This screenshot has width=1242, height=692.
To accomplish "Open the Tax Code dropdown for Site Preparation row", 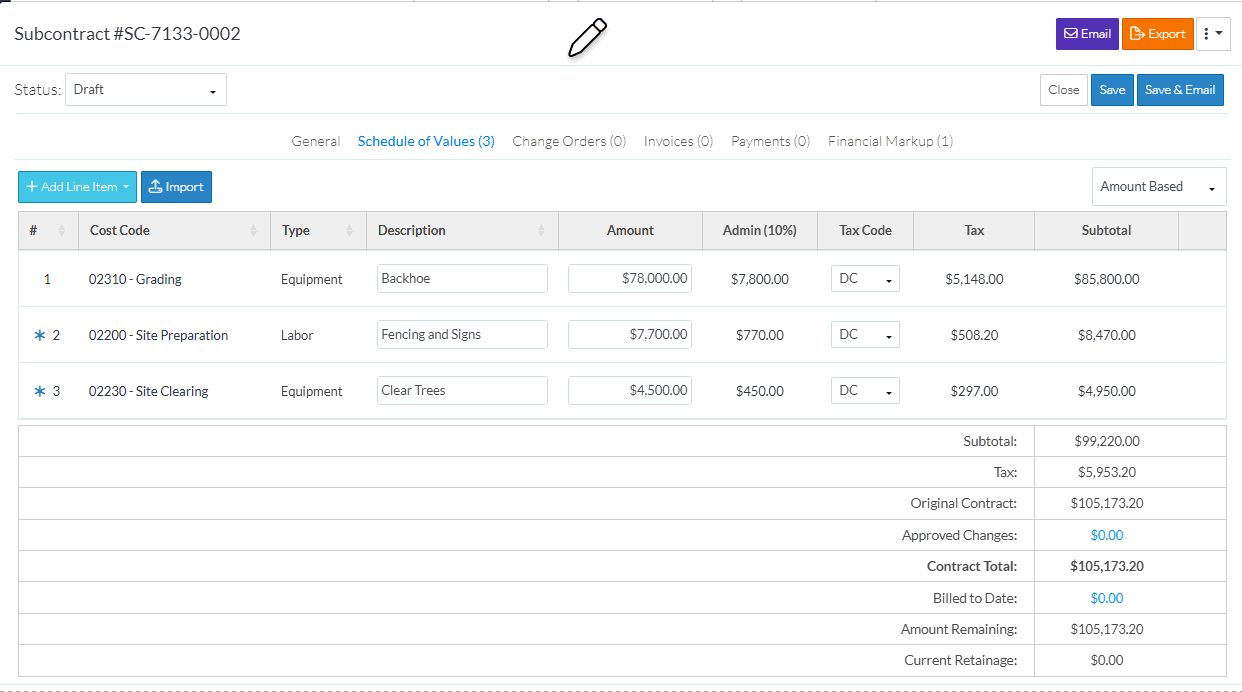I will [865, 334].
